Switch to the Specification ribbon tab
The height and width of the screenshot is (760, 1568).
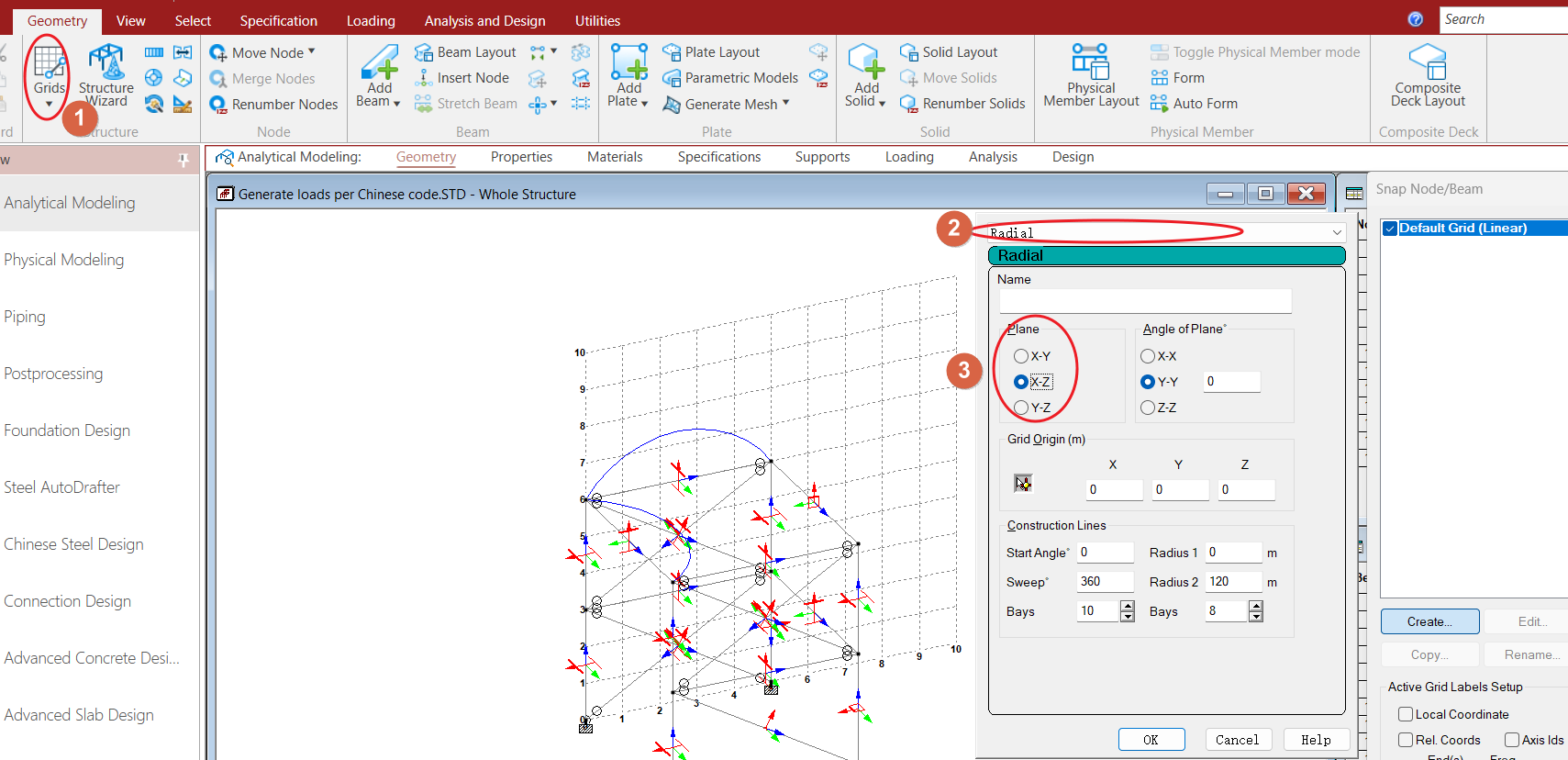coord(278,20)
